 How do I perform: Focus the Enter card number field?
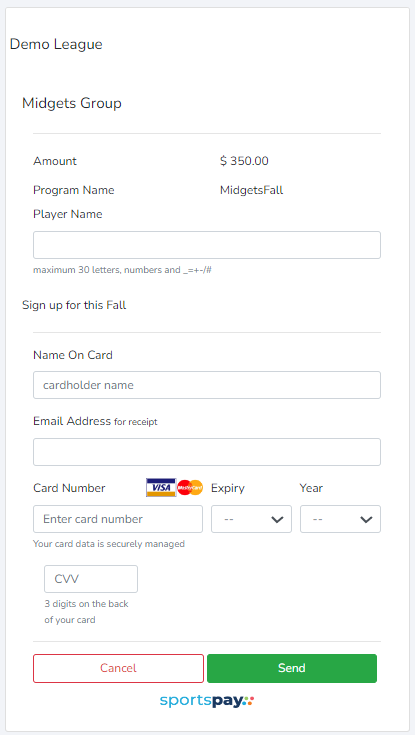[x=118, y=519]
